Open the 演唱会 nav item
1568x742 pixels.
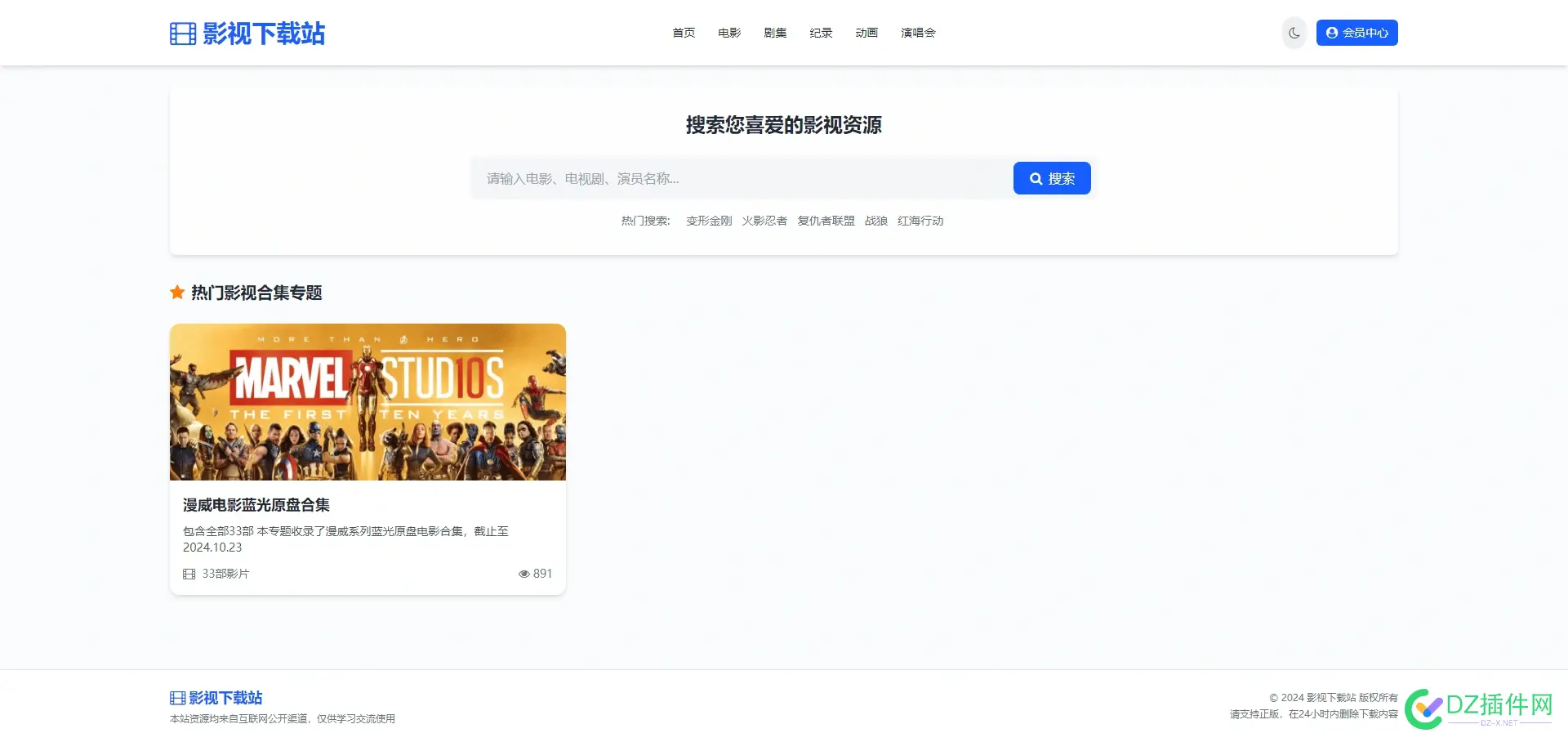(x=918, y=33)
